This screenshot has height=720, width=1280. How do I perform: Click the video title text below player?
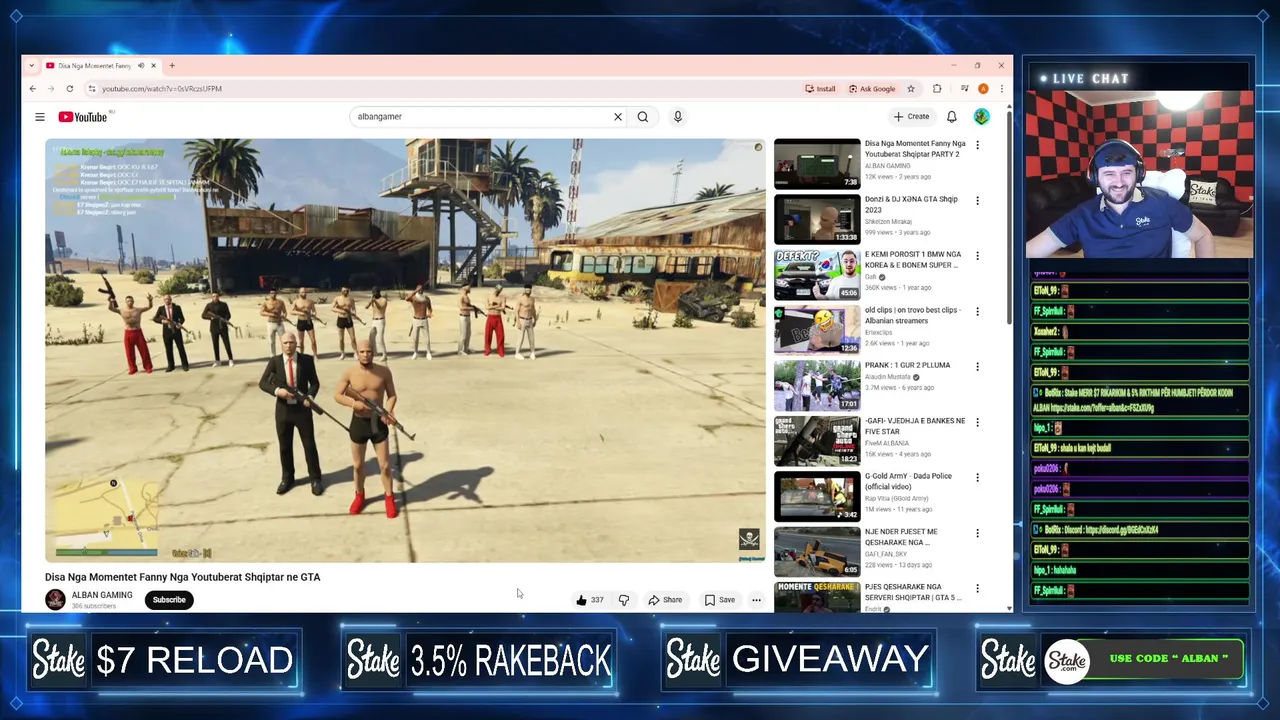click(183, 577)
